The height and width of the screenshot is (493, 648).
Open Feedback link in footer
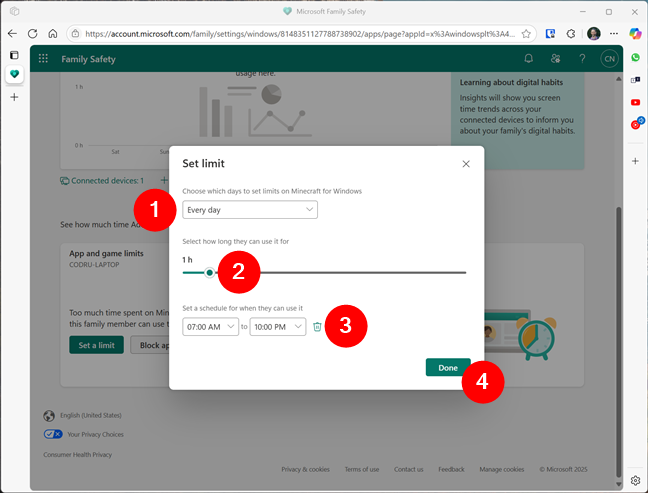451,469
